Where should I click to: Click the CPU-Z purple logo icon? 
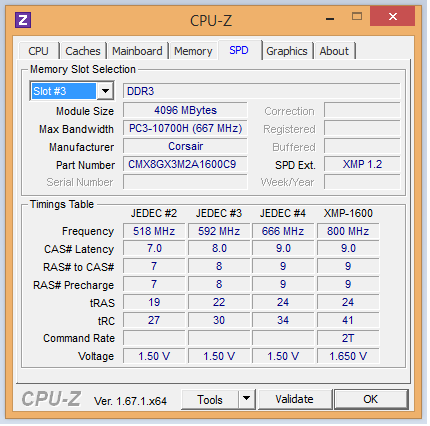(23, 20)
